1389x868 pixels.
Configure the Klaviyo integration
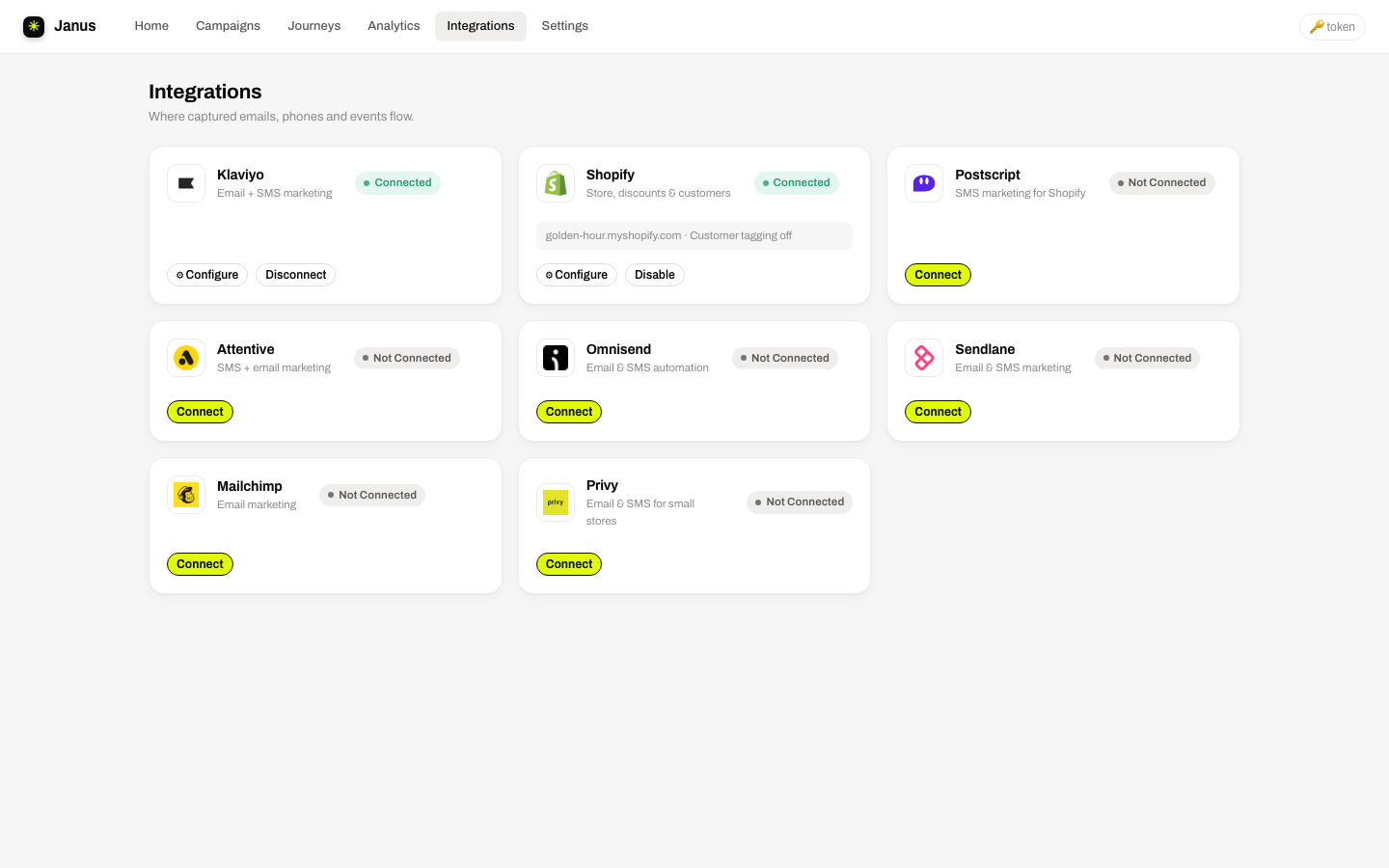pyautogui.click(x=207, y=275)
